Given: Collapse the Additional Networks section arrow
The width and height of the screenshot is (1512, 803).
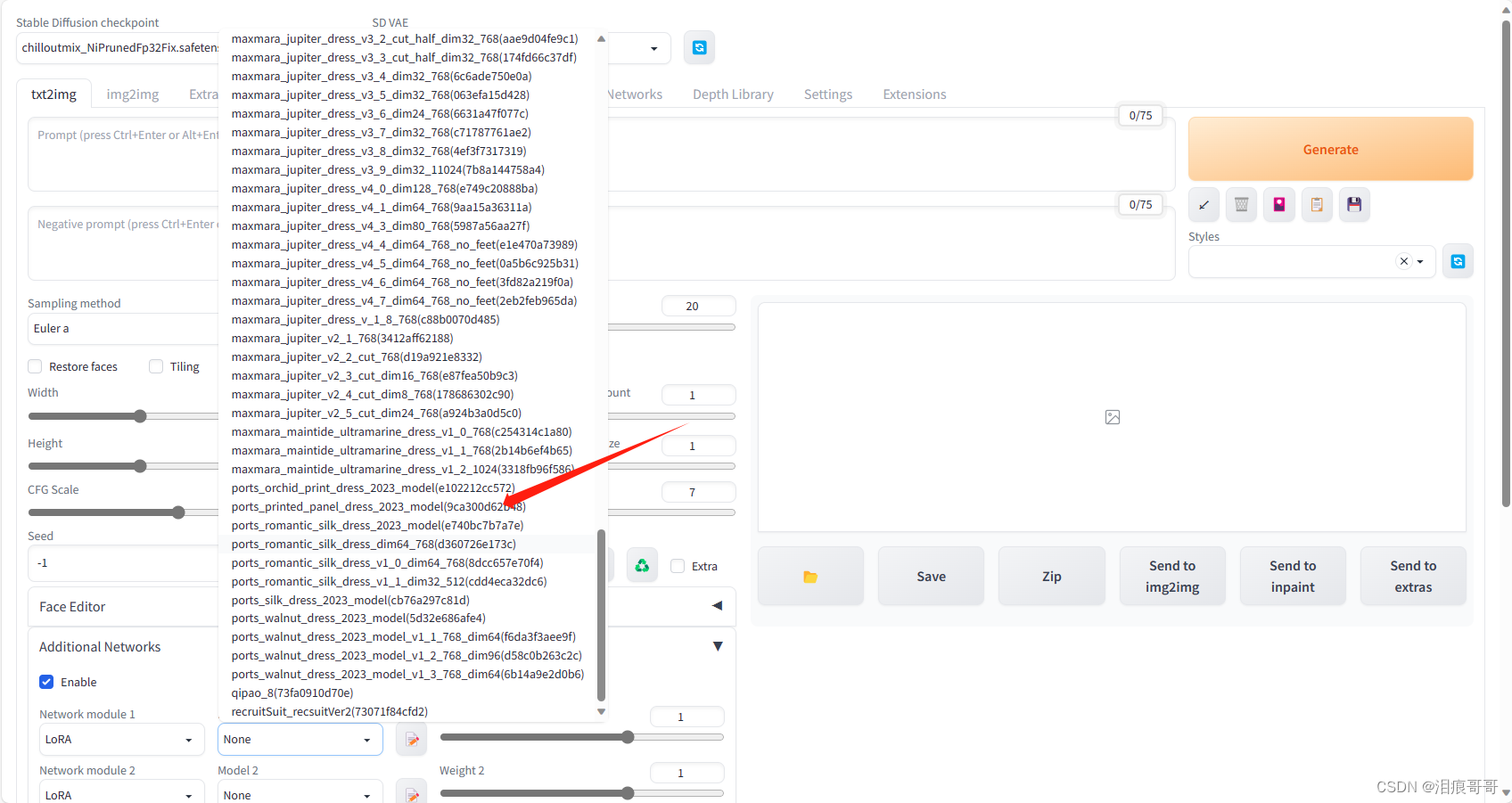Looking at the screenshot, I should [718, 646].
